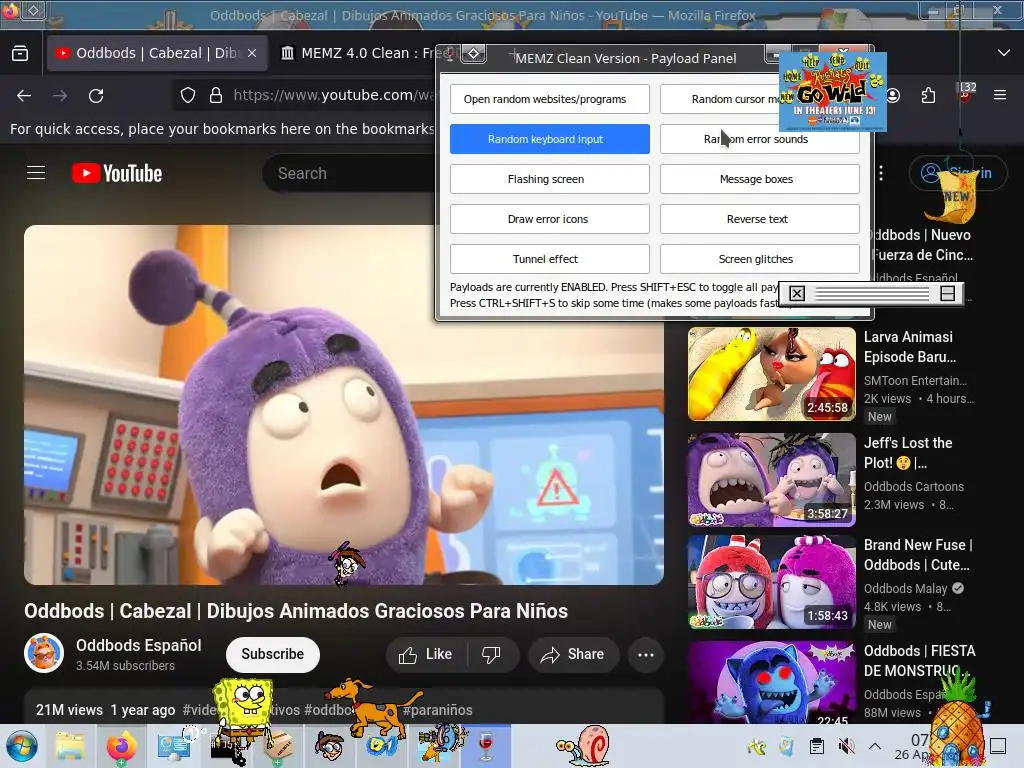This screenshot has height=768, width=1024.
Task: Open the tracking protection shield icon
Action: pyautogui.click(x=188, y=95)
